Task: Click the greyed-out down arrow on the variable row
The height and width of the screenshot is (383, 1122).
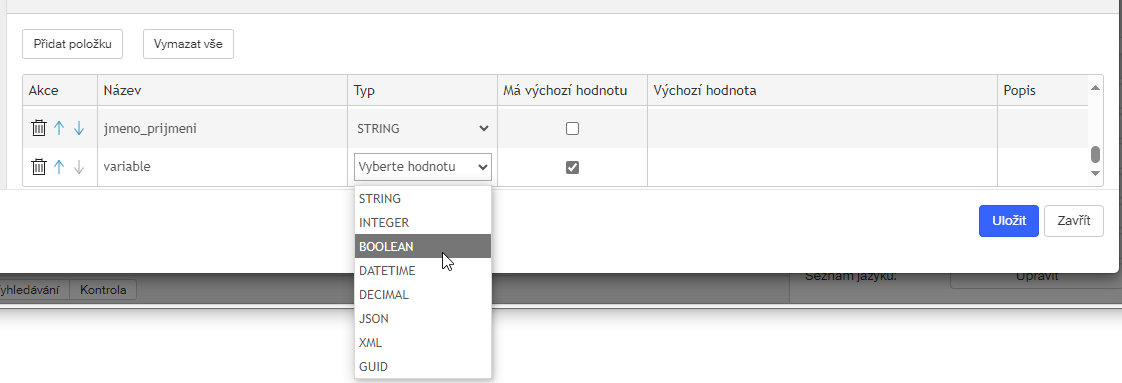Action: pyautogui.click(x=79, y=167)
